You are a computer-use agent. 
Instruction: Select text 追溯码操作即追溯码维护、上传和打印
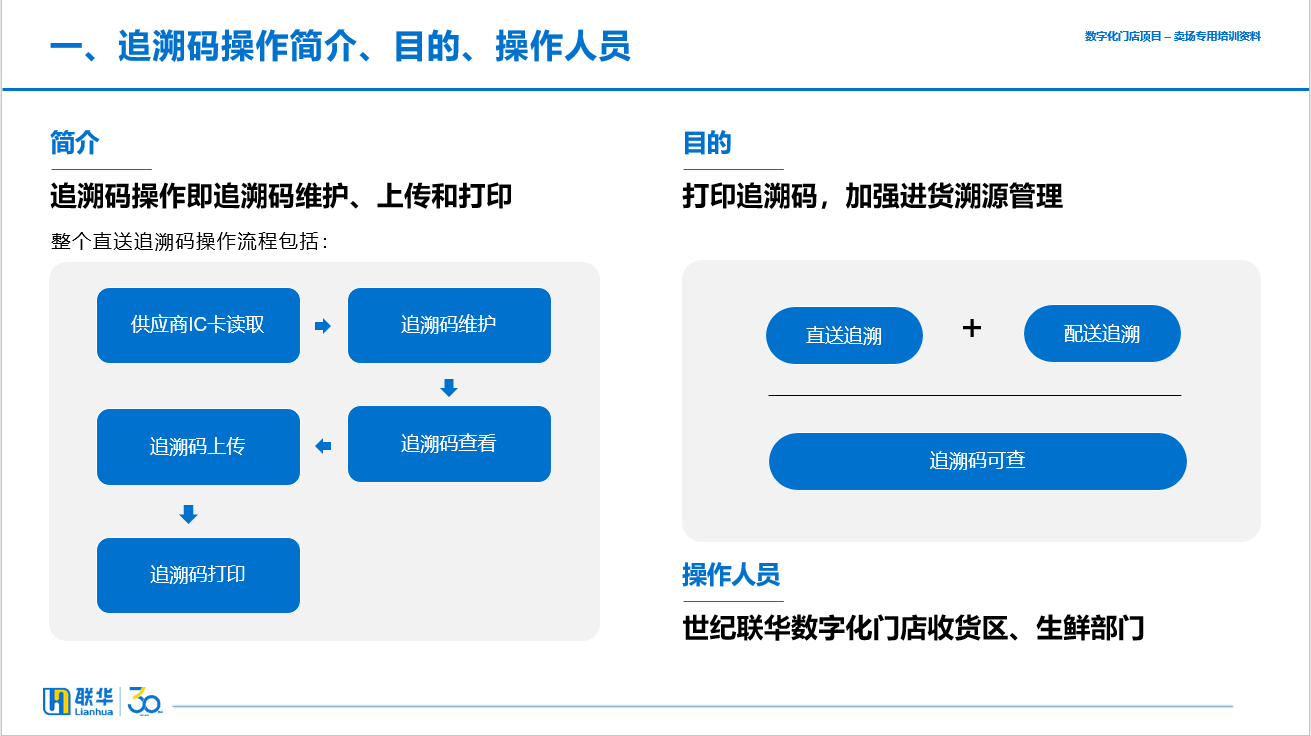(281, 196)
